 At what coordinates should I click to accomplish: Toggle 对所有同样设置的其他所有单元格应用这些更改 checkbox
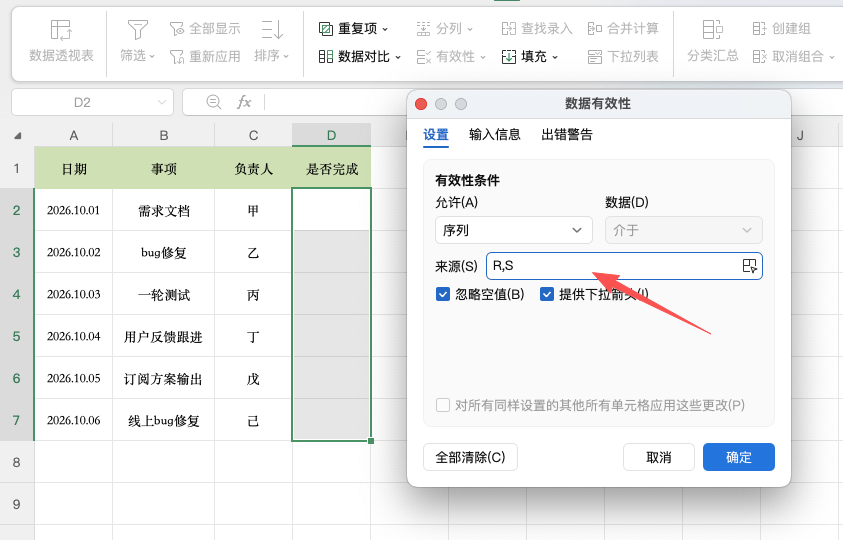click(x=443, y=405)
